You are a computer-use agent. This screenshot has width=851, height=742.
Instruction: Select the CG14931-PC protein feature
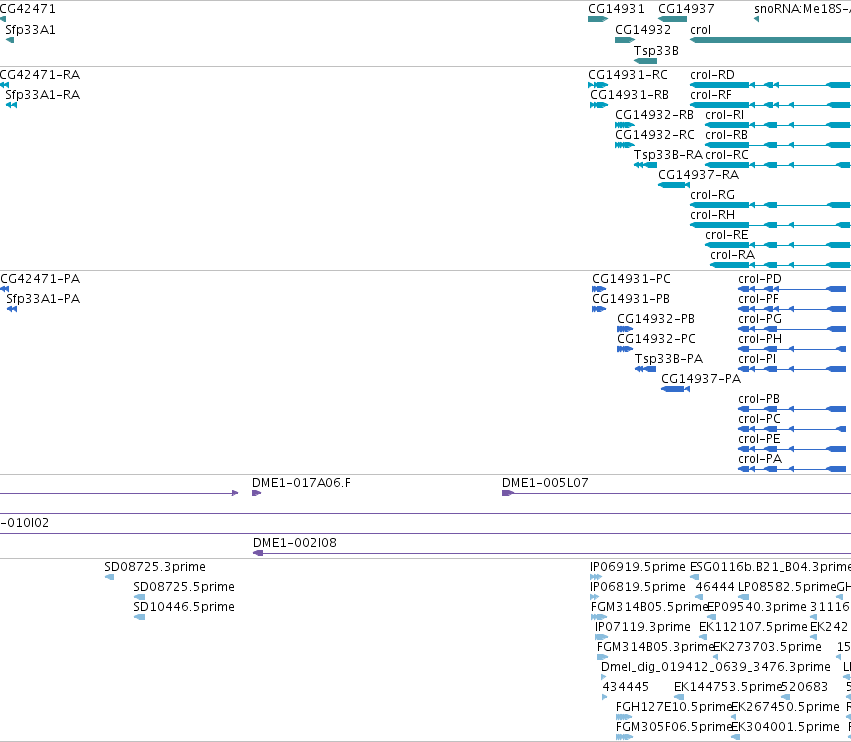click(x=599, y=289)
